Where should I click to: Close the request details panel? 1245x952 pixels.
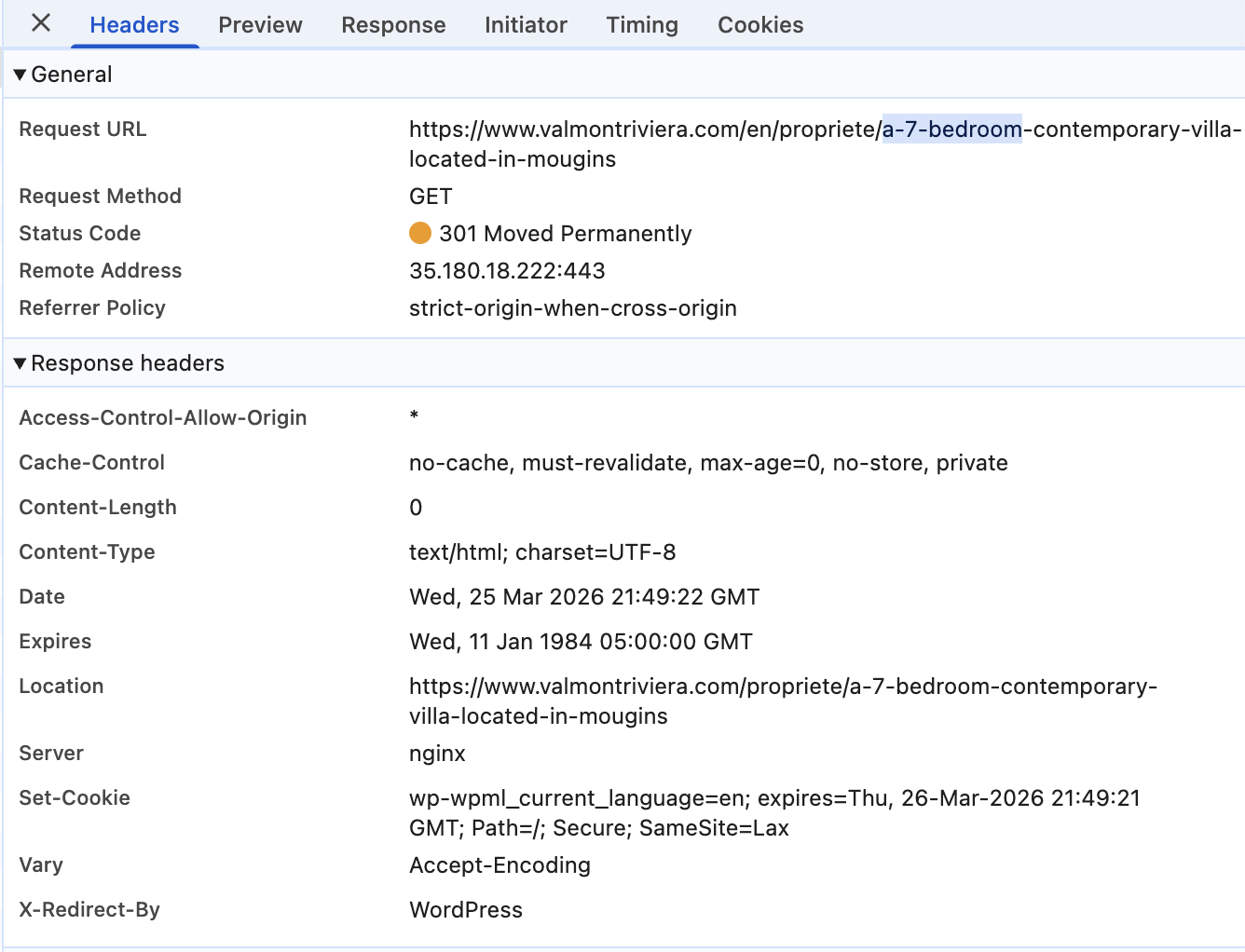(x=41, y=23)
